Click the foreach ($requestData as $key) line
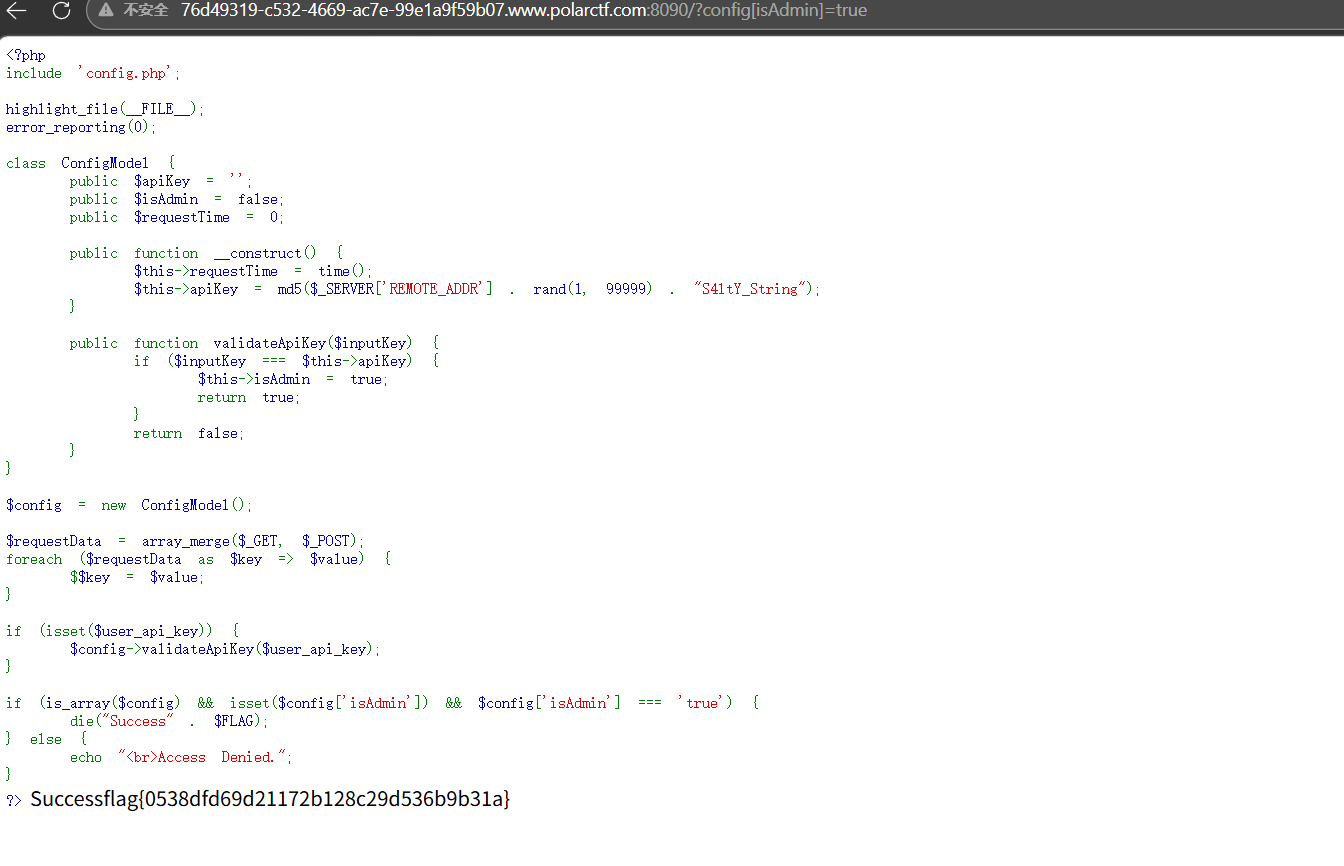The height and width of the screenshot is (866, 1344). [x=198, y=559]
